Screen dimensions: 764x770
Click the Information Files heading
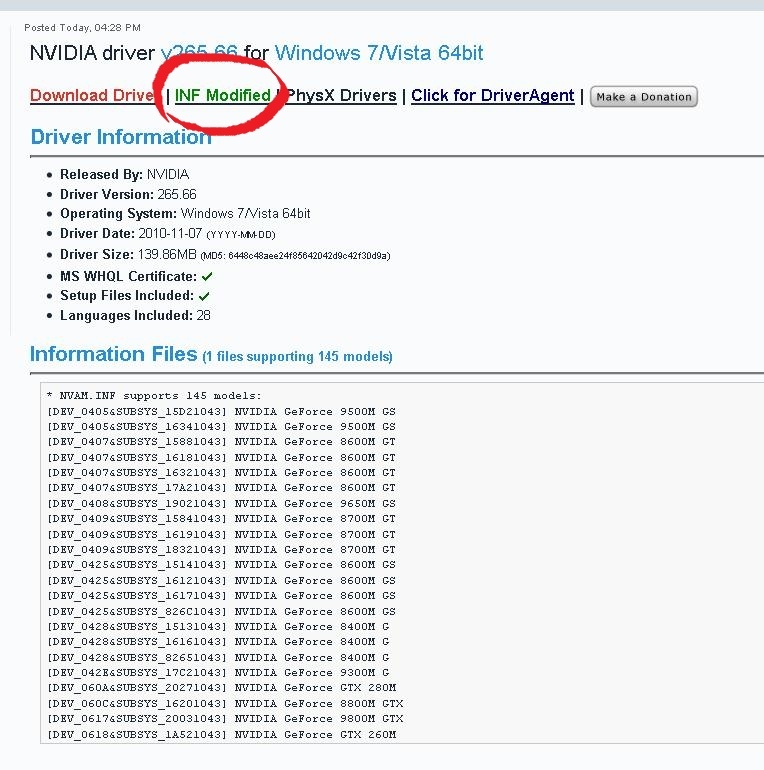(114, 354)
